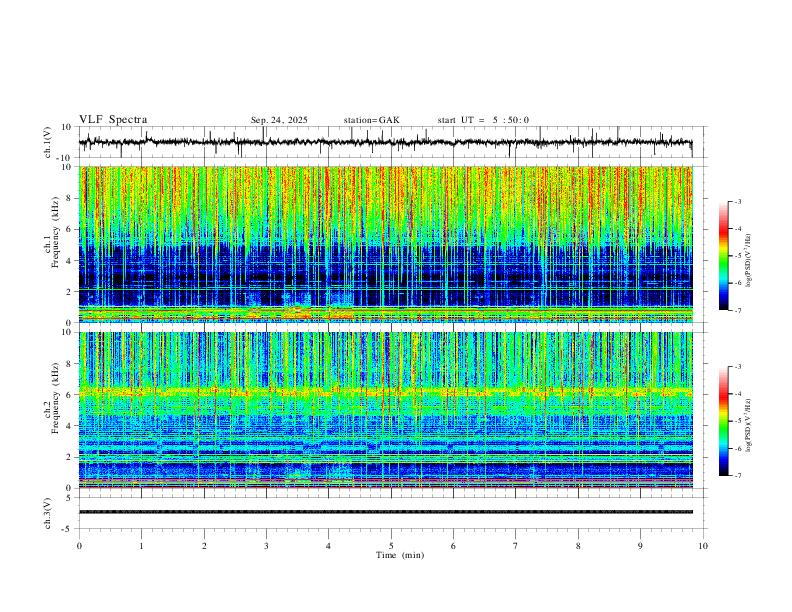This screenshot has height=612, width=792.
Task: Click the "-5" tick on ch.1 colorbar
Action: pos(738,256)
